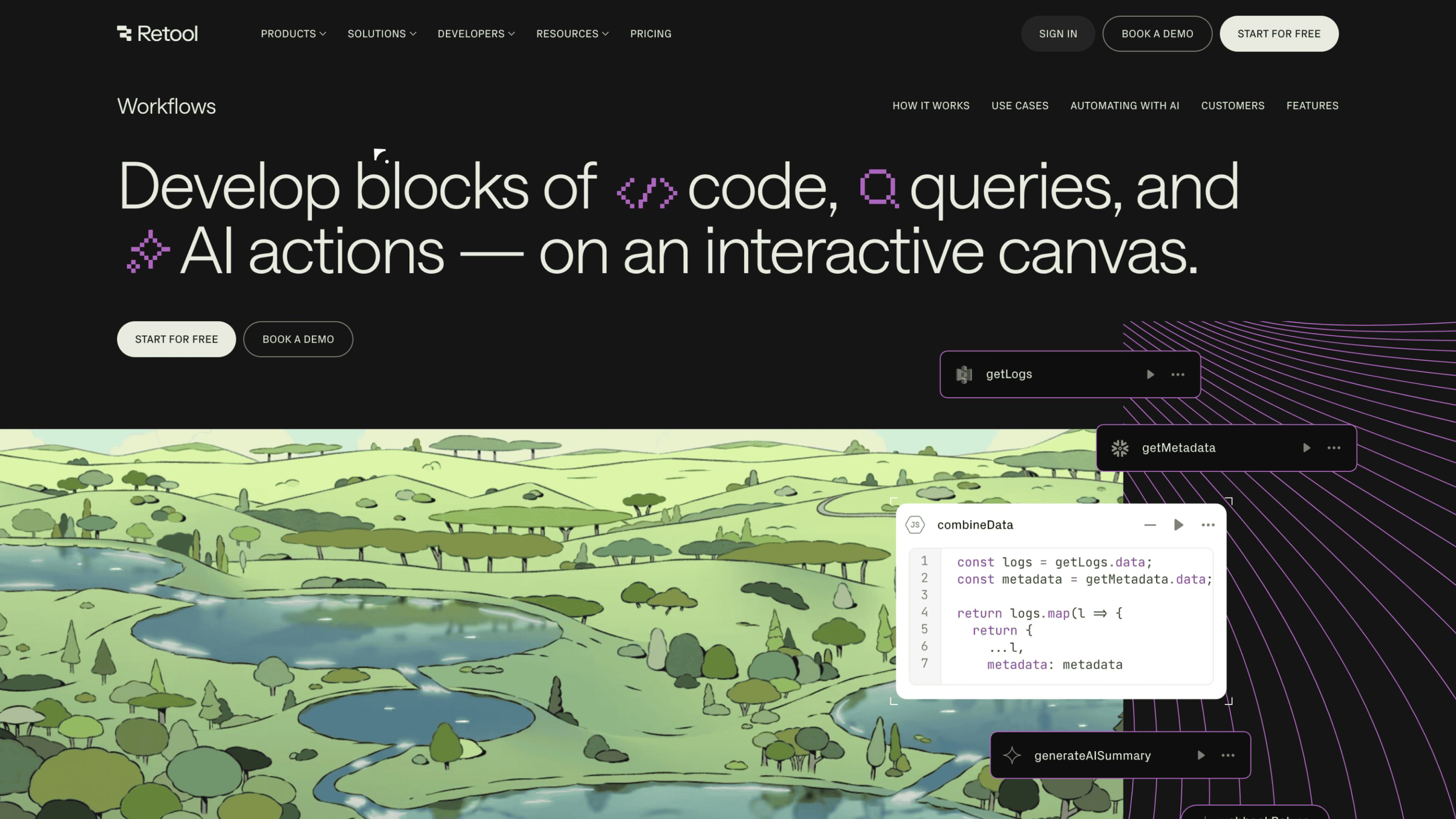Image resolution: width=1456 pixels, height=819 pixels.
Task: Click the Workflows page title
Action: point(166,106)
